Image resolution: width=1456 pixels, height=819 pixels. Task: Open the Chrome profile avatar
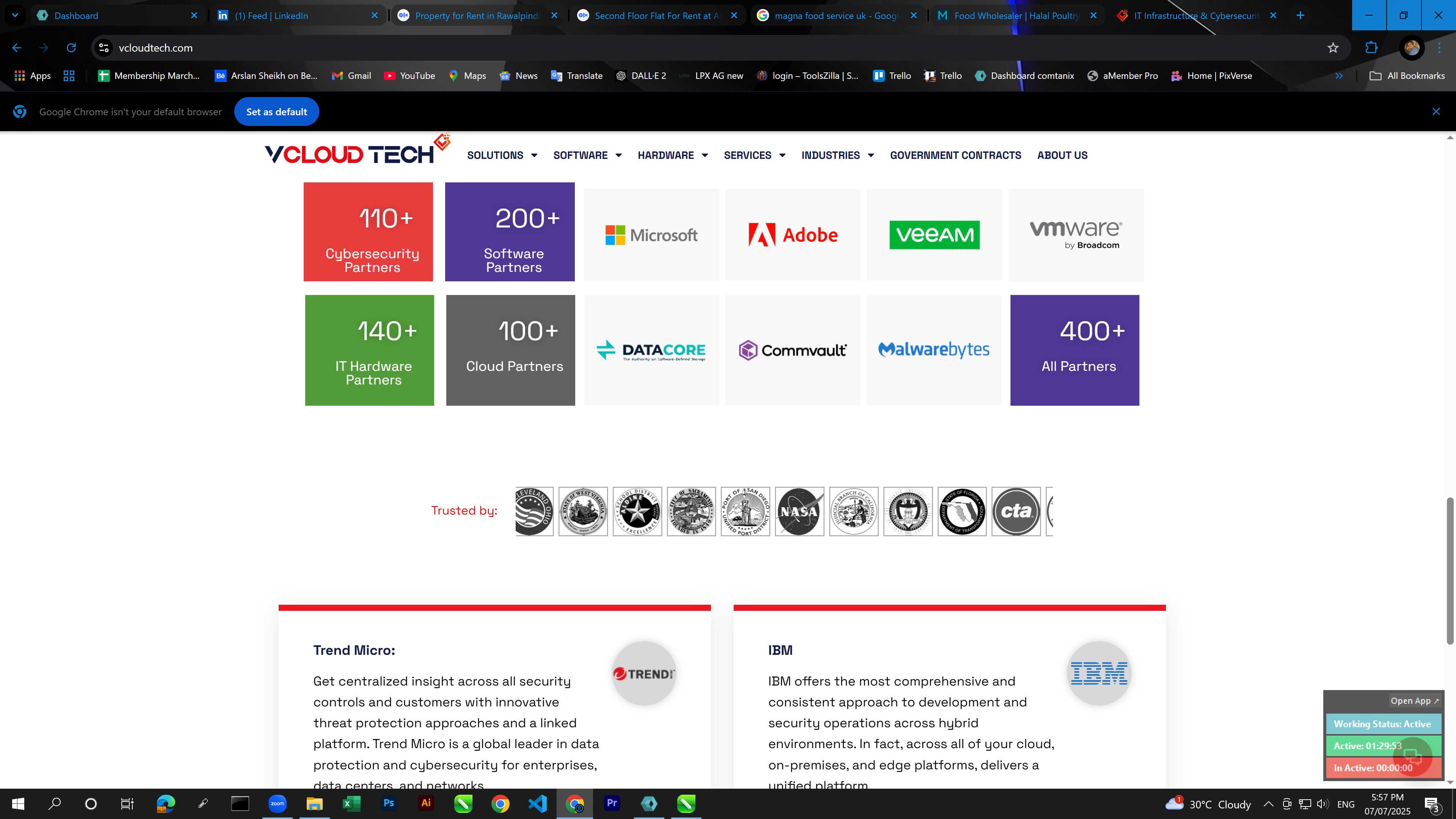pyautogui.click(x=1411, y=48)
